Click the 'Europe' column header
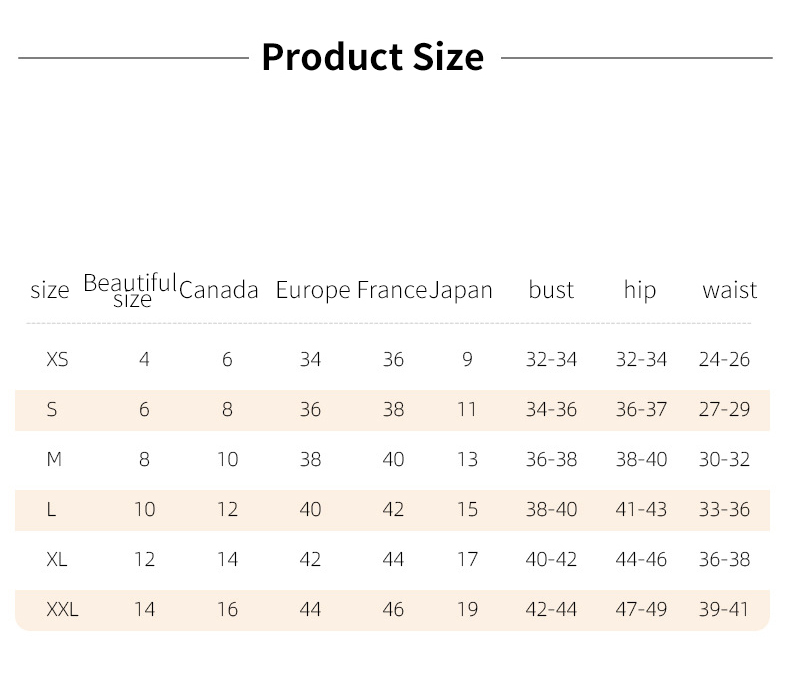The width and height of the screenshot is (790, 681). 312,290
